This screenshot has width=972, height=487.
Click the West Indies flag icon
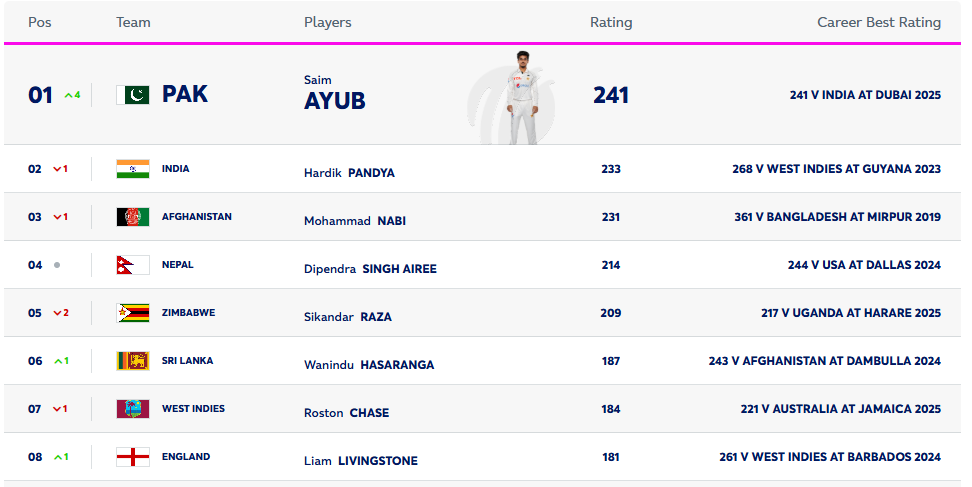[x=132, y=409]
